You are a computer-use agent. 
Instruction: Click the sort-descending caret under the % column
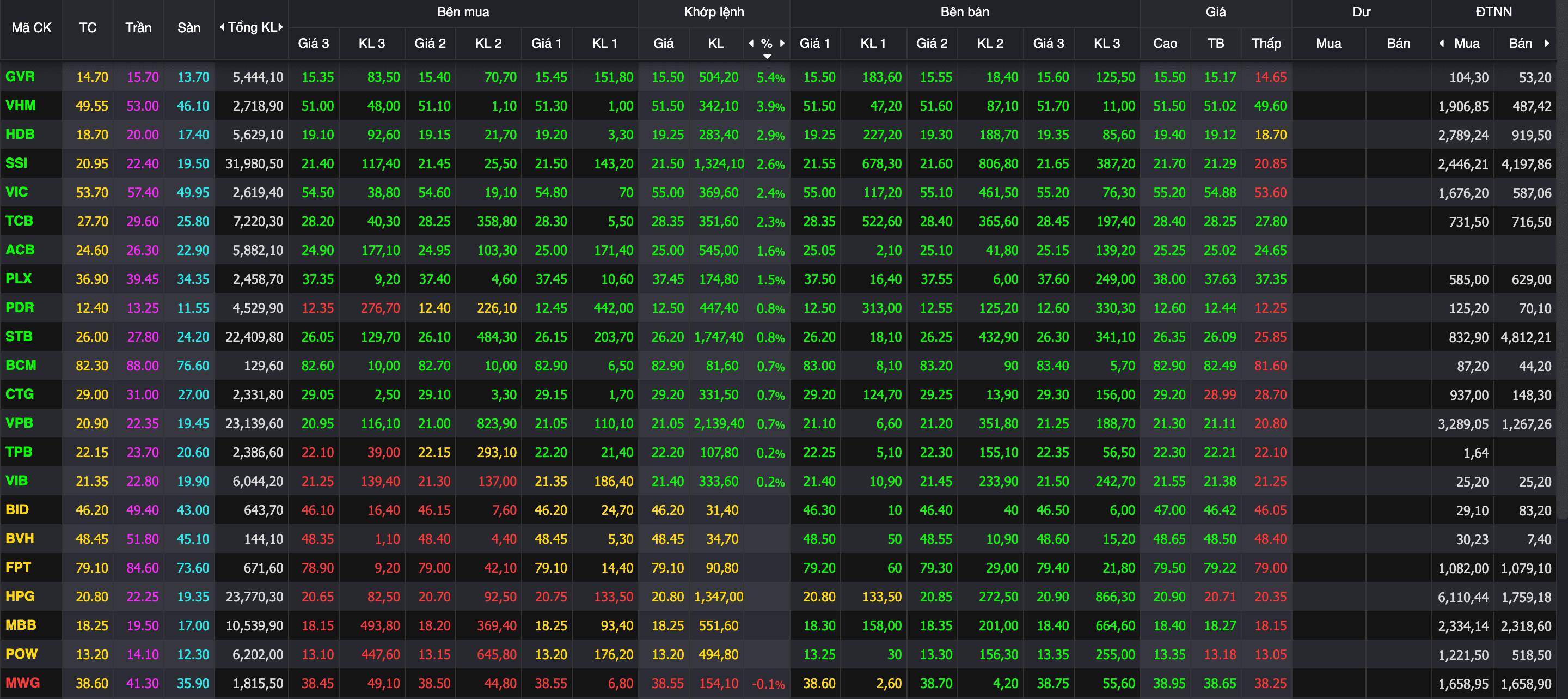click(767, 56)
